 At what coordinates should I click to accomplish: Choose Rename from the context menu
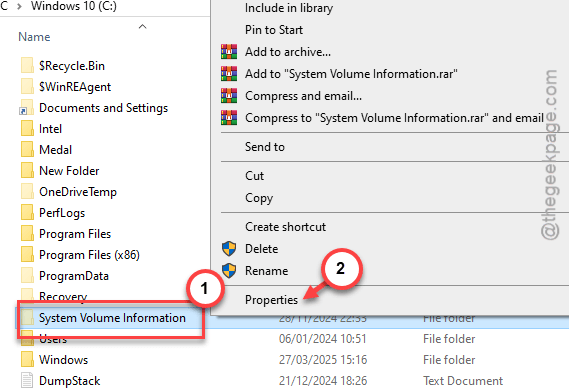266,271
